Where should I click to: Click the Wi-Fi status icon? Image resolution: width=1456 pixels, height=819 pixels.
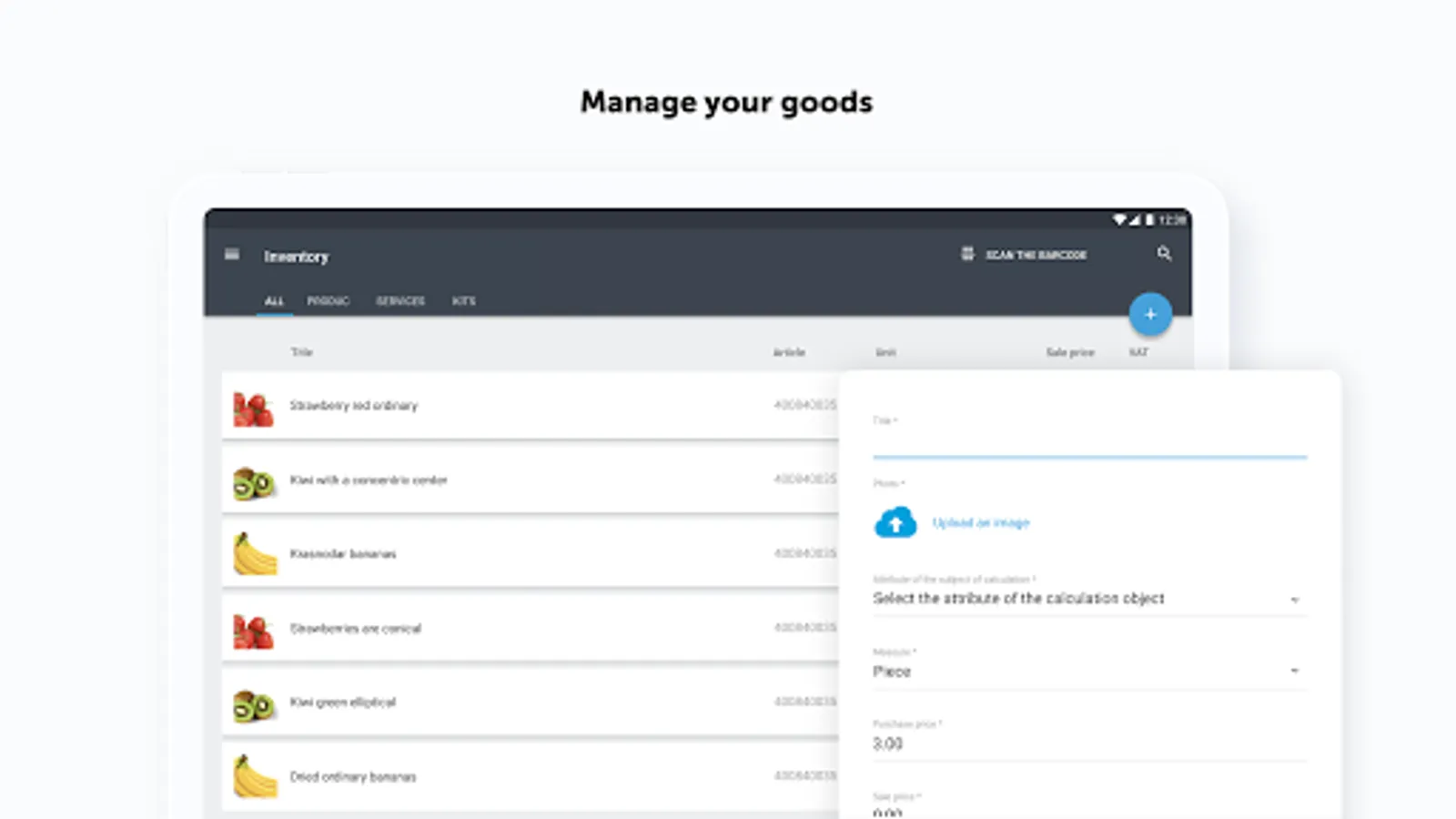pos(1119,219)
